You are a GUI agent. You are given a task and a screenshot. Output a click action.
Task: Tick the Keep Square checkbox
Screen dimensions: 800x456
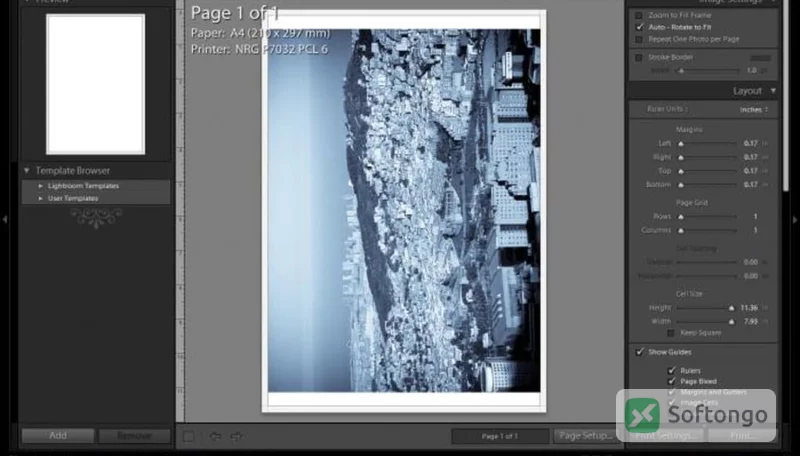pyautogui.click(x=671, y=333)
